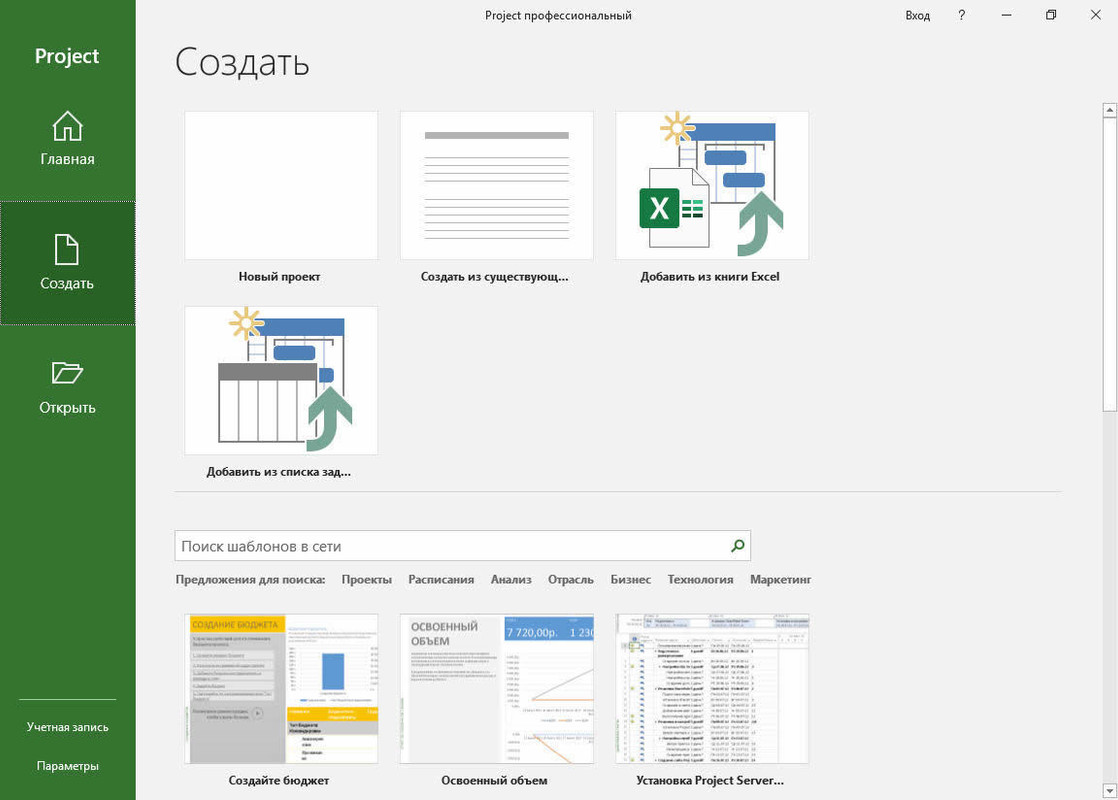Minimize the Project window

tap(1006, 15)
